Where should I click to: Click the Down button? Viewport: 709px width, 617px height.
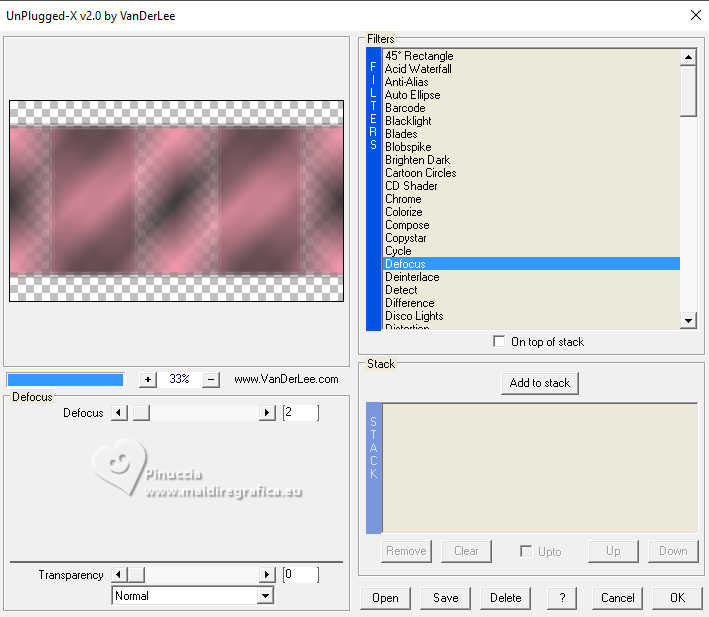[673, 551]
